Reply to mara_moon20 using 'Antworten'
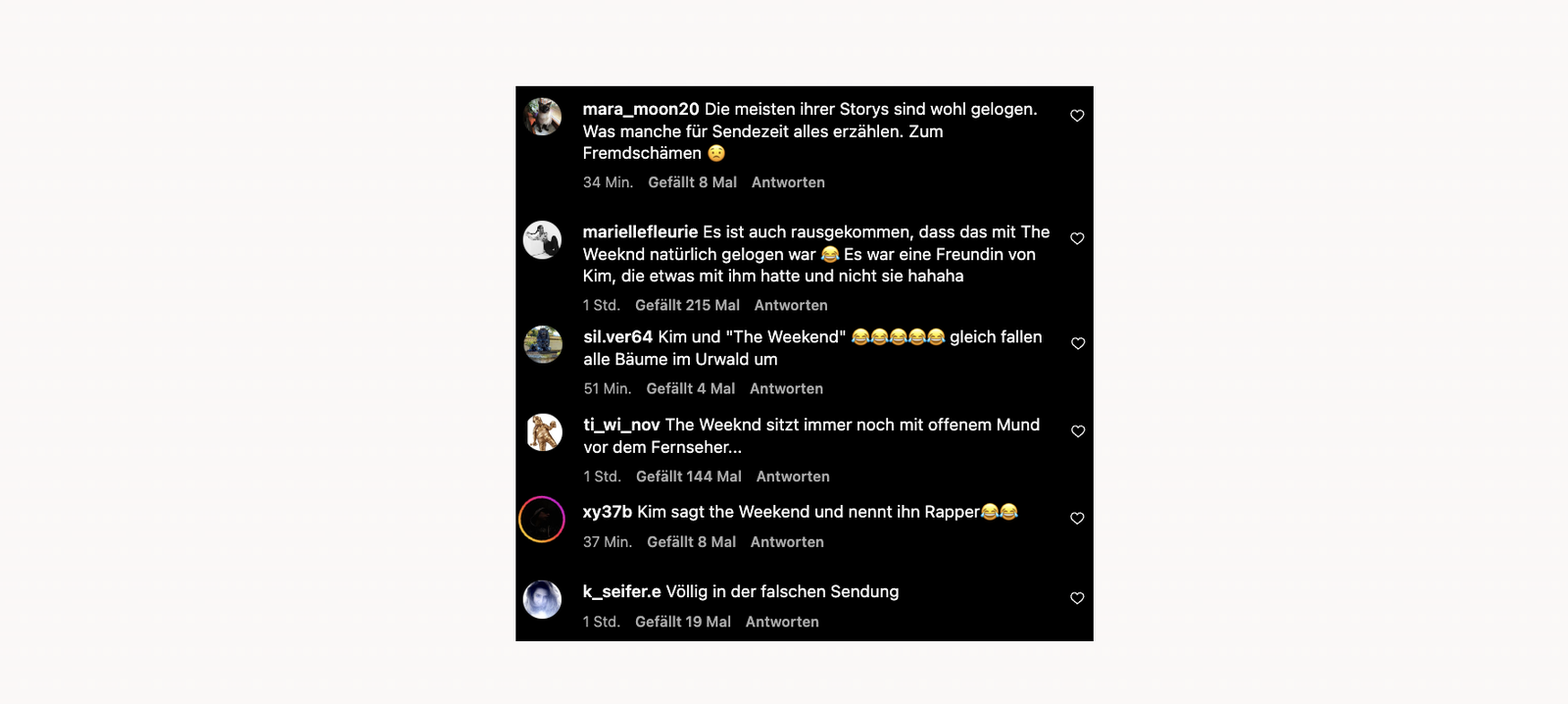The image size is (1568, 704). pos(787,182)
